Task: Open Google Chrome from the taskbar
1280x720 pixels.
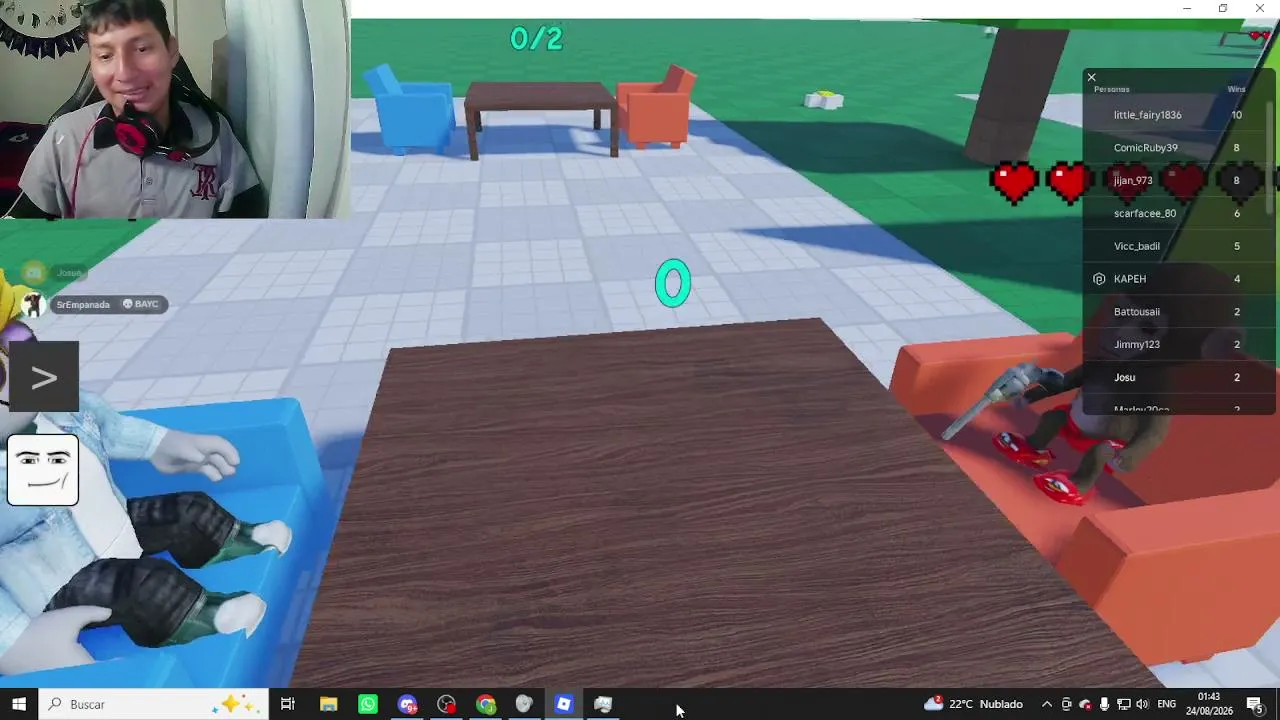Action: click(486, 704)
